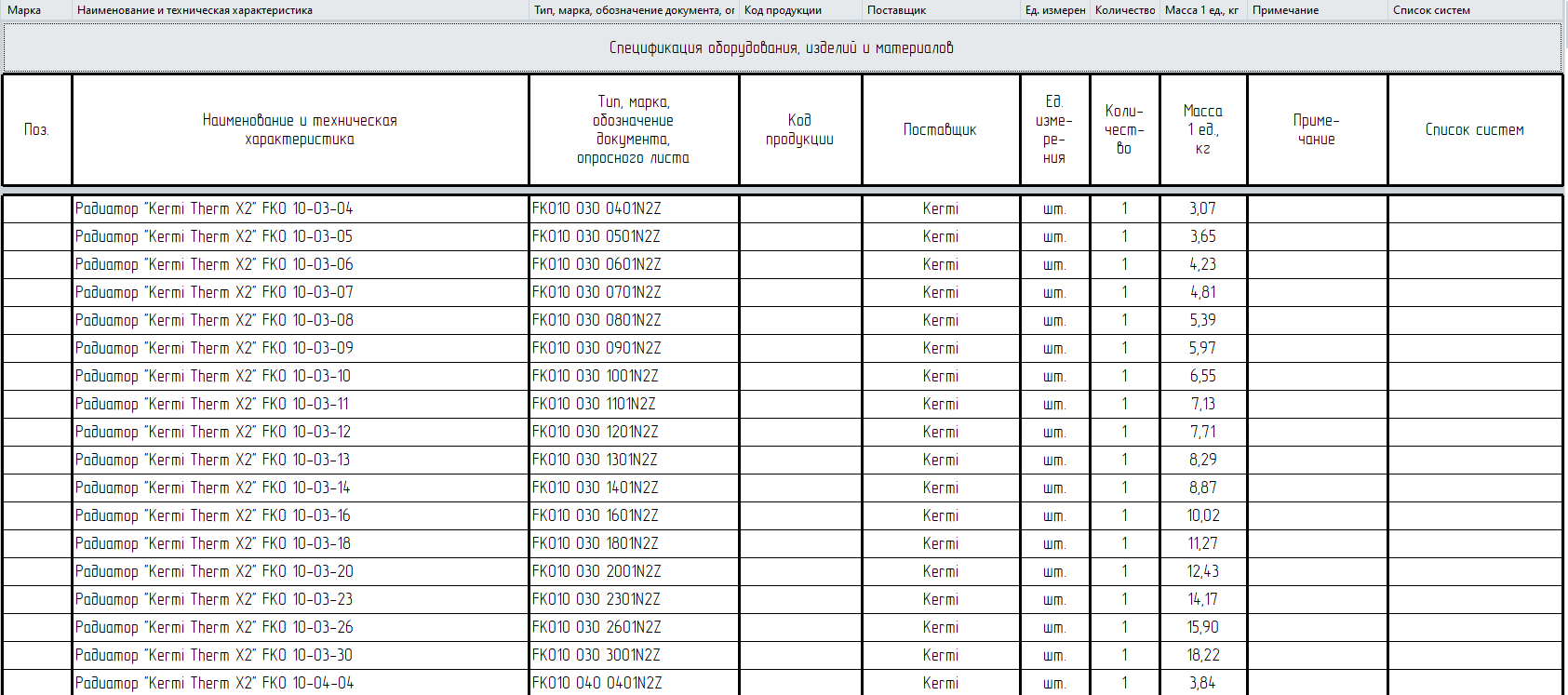The height and width of the screenshot is (695, 1568).
Task: Select mass value 6,55
Action: pos(1203,376)
